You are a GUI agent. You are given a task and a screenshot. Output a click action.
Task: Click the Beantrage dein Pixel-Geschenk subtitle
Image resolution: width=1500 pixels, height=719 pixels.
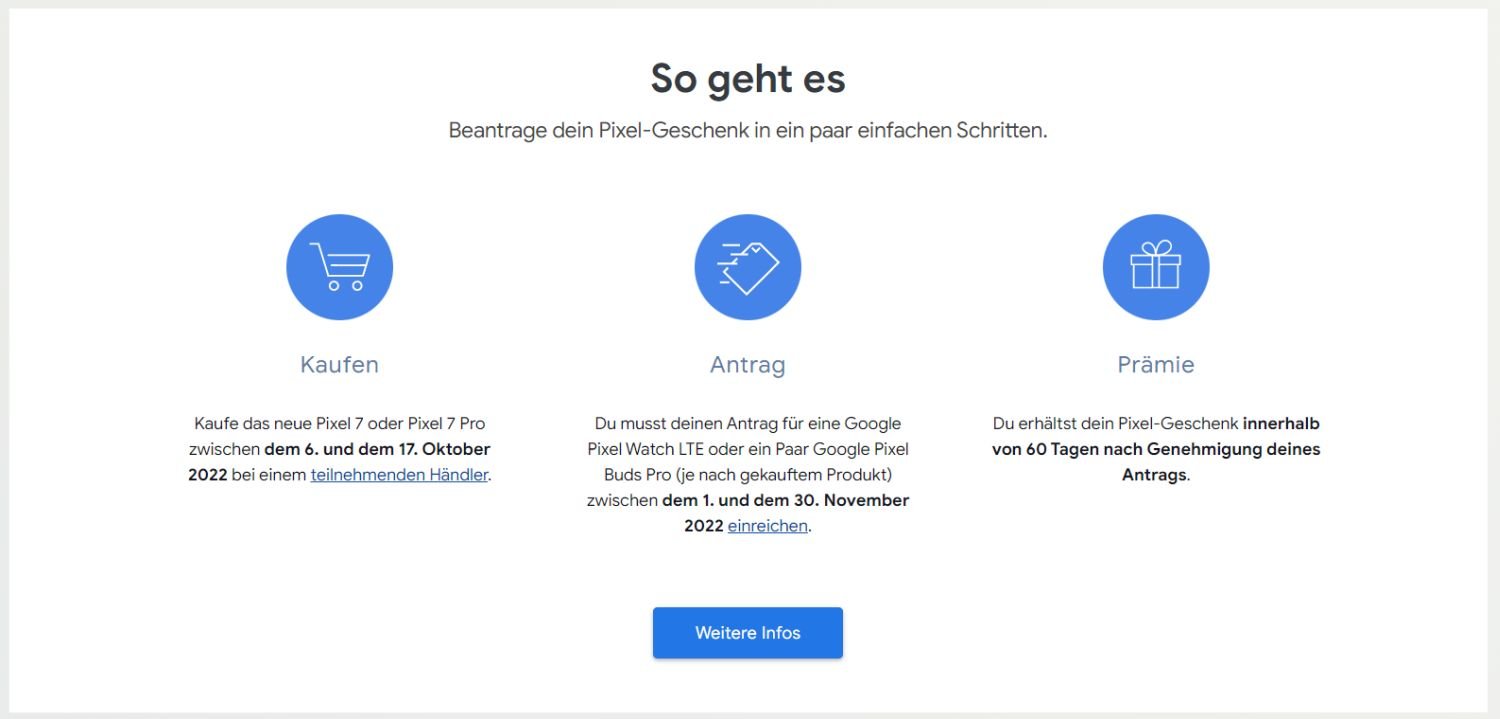[x=748, y=131]
